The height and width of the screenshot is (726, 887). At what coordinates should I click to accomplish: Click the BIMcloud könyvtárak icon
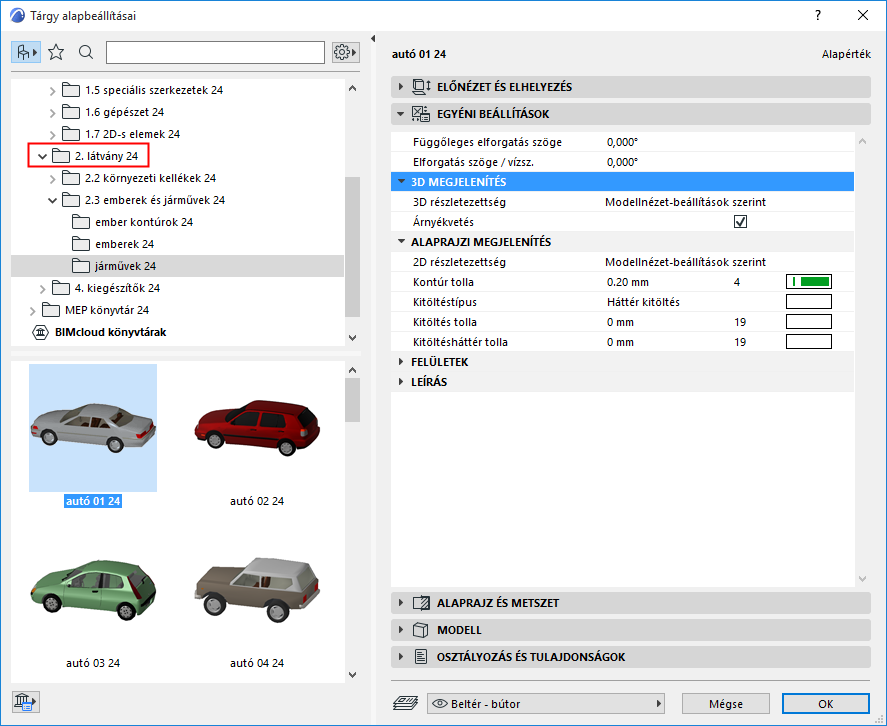pos(40,332)
